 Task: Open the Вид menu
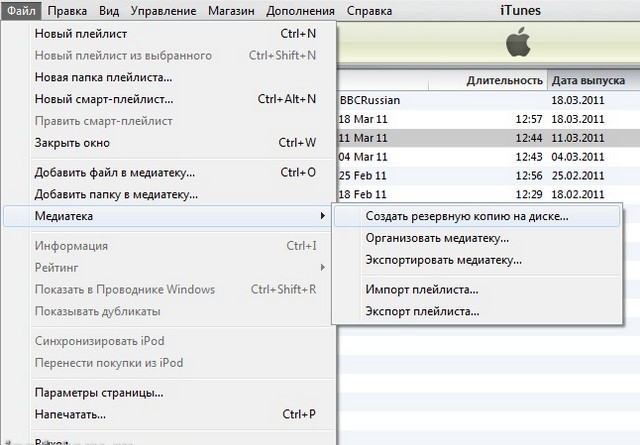pyautogui.click(x=109, y=11)
